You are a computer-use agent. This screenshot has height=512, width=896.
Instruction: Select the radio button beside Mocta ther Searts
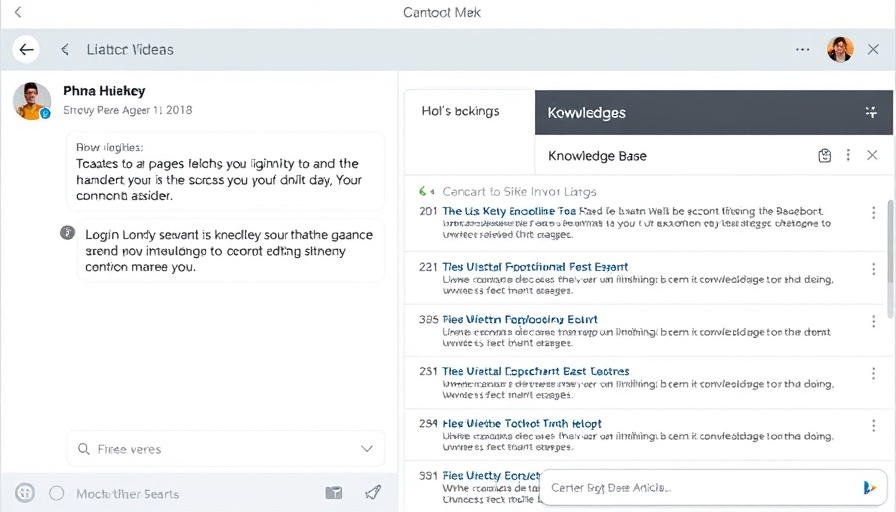pos(57,493)
